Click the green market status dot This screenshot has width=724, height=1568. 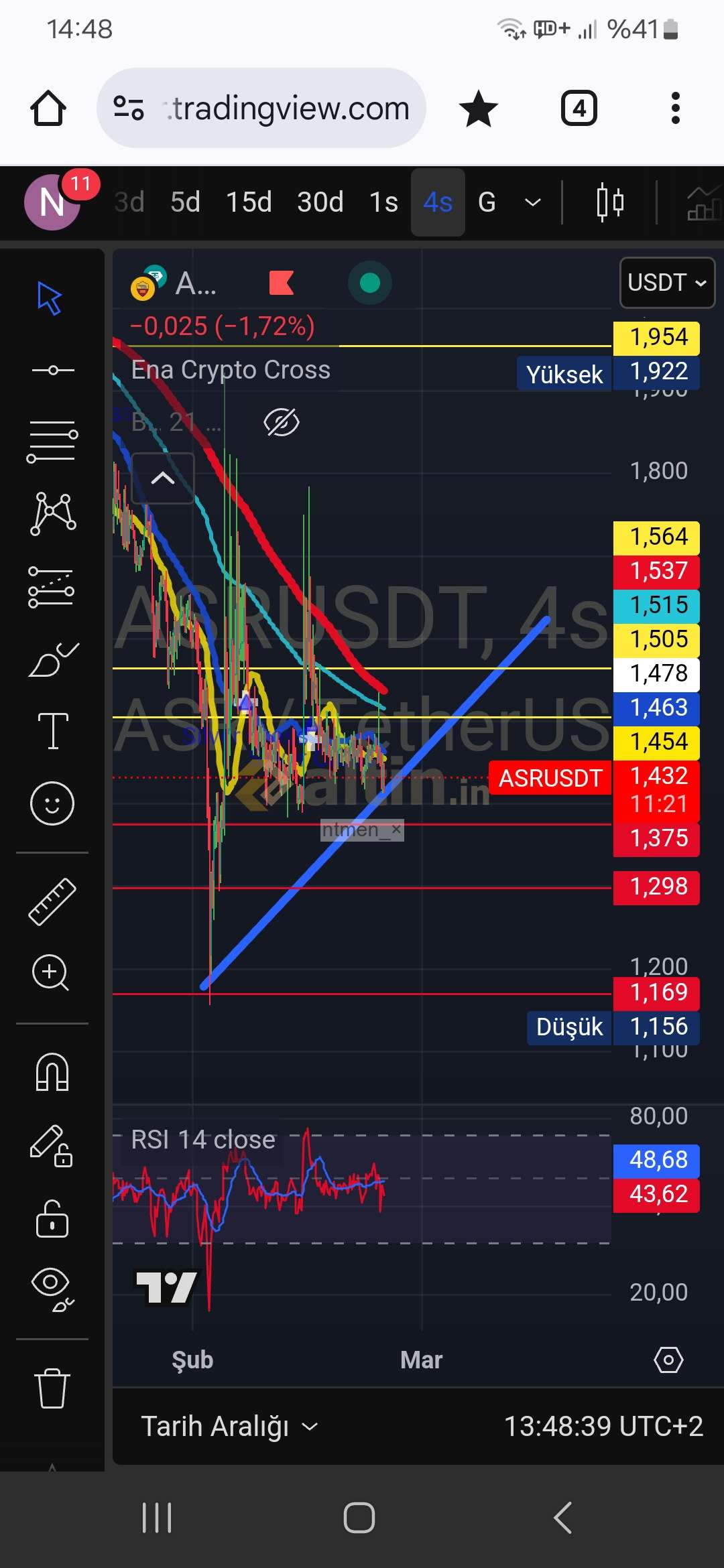tap(370, 283)
